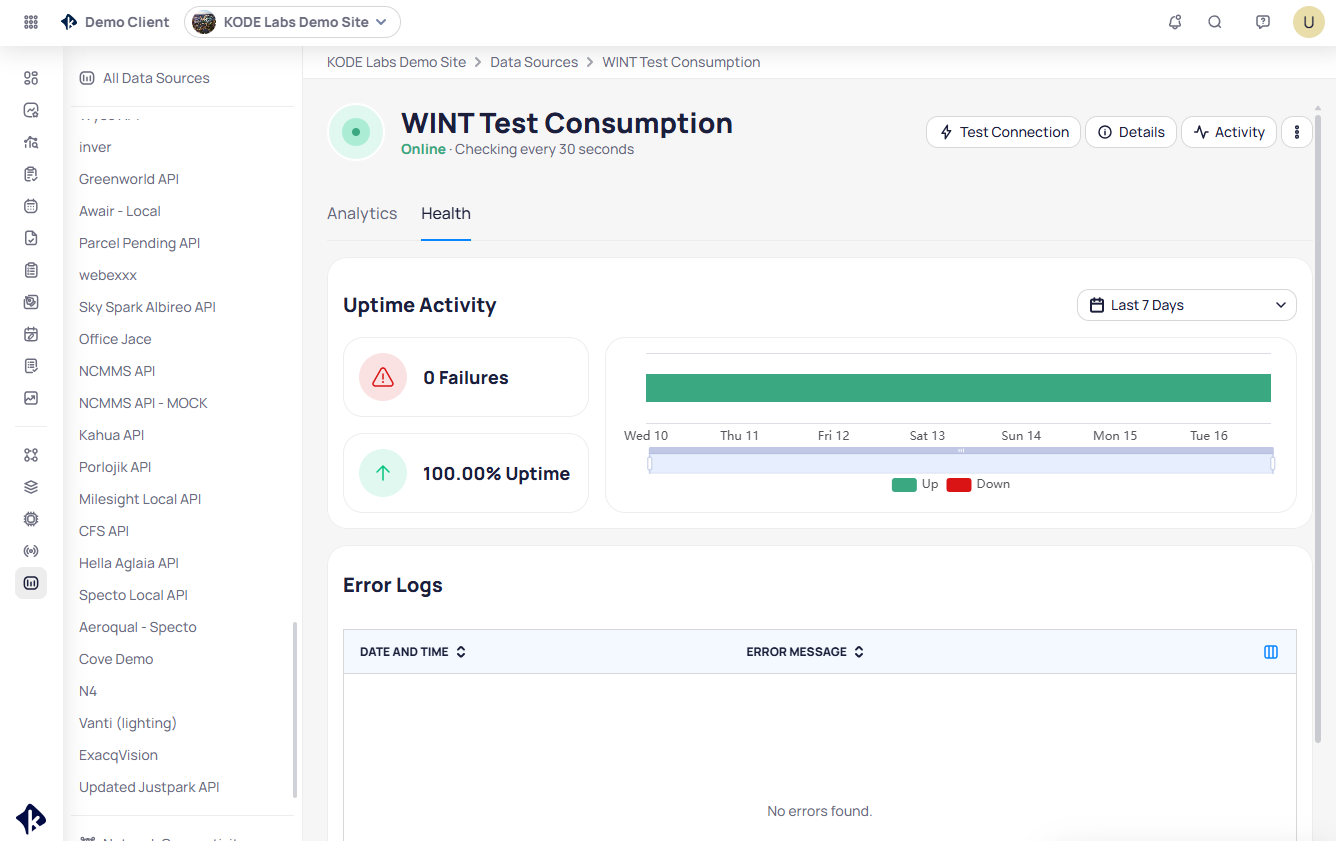Open the chart-with-gear icon in left rail
1336x841 pixels.
pos(31,110)
